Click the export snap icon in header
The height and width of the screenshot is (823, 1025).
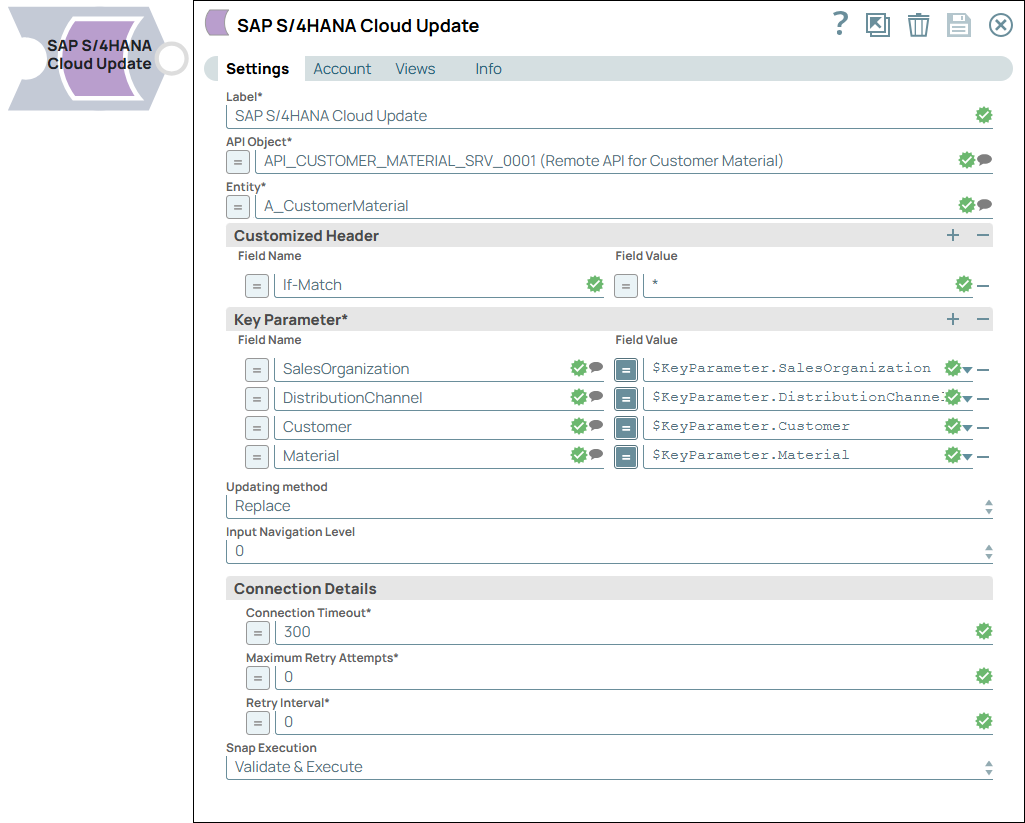pos(877,25)
